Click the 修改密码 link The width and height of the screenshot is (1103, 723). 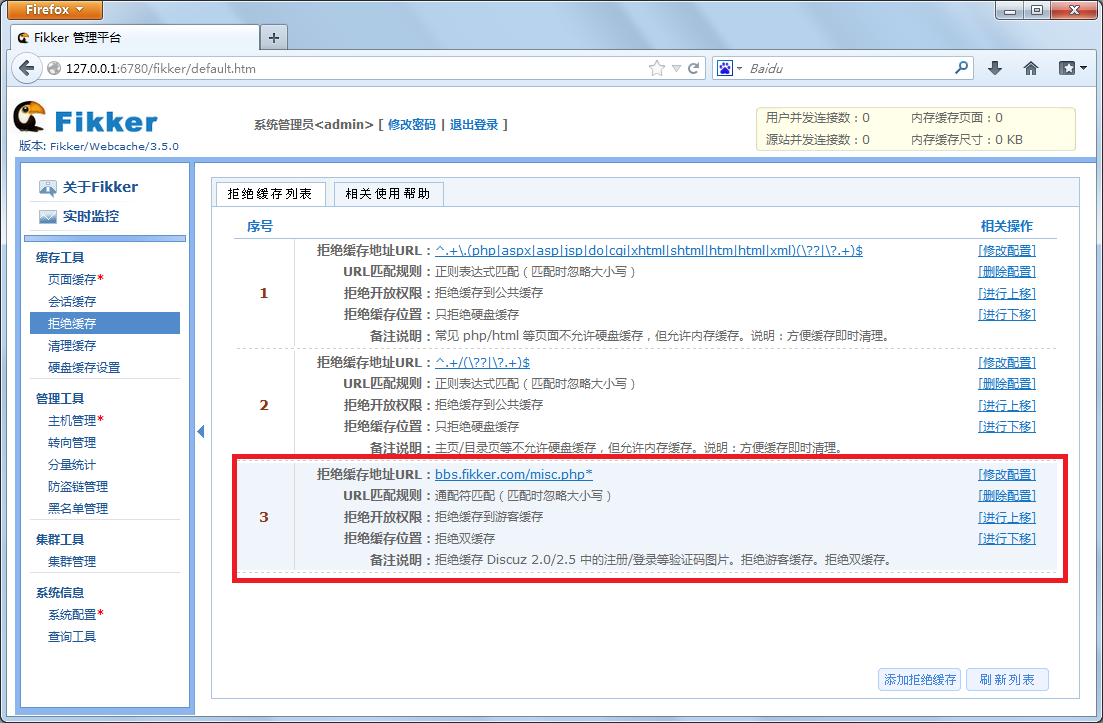[412, 124]
